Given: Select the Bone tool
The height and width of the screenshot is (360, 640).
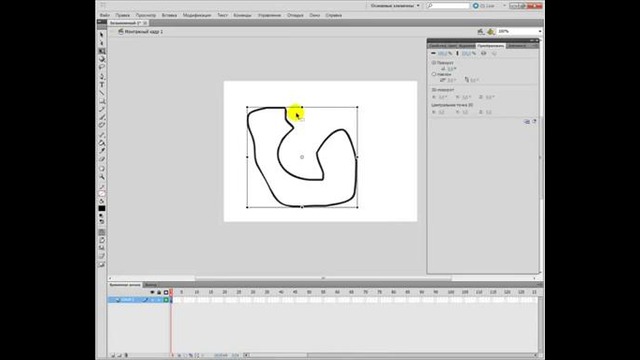Looking at the screenshot, I should [102, 135].
